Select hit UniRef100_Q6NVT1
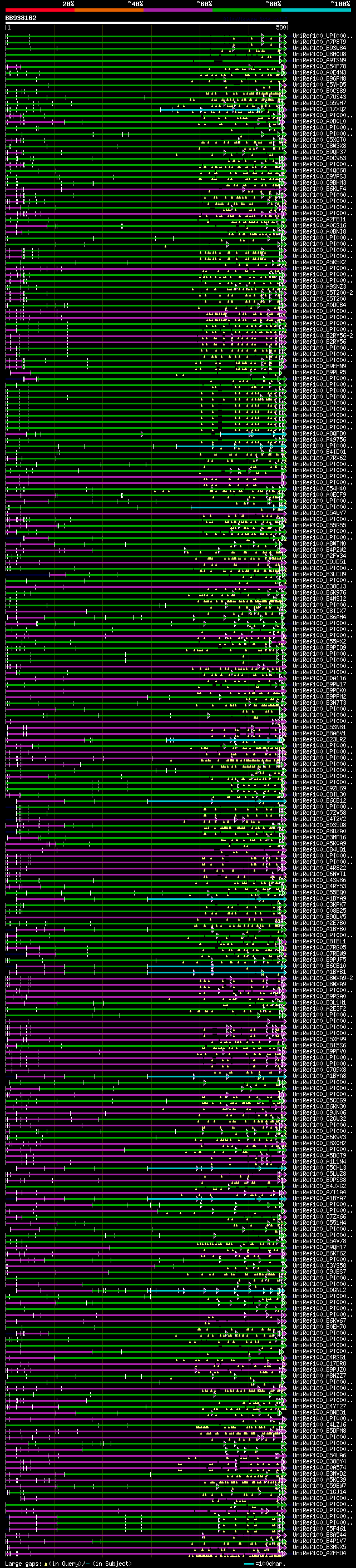This screenshot has width=356, height=1568. [x=319, y=874]
